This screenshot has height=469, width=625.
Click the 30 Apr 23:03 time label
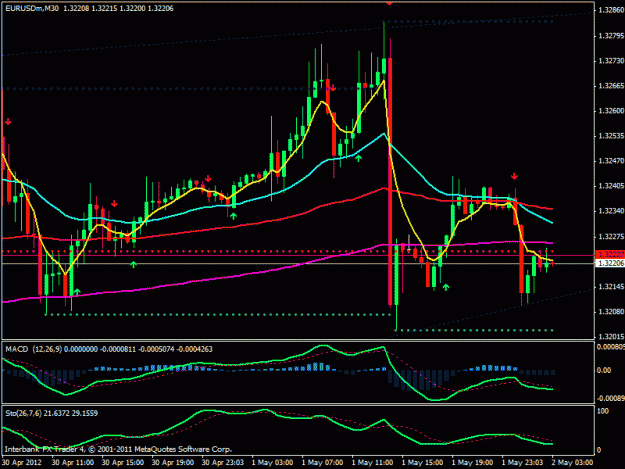point(222,463)
